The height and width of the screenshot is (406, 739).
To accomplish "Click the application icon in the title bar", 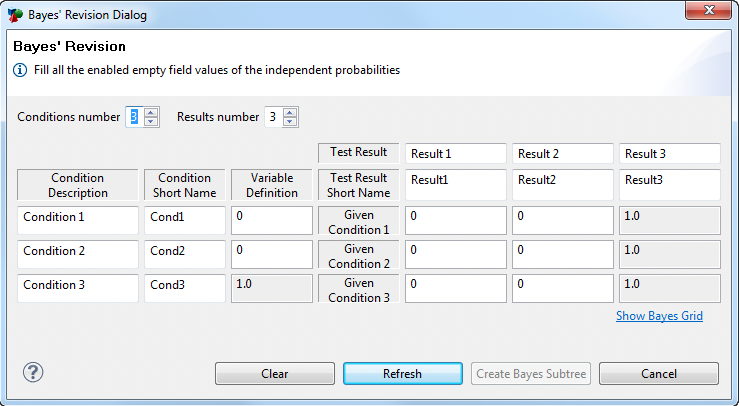I will tap(15, 15).
